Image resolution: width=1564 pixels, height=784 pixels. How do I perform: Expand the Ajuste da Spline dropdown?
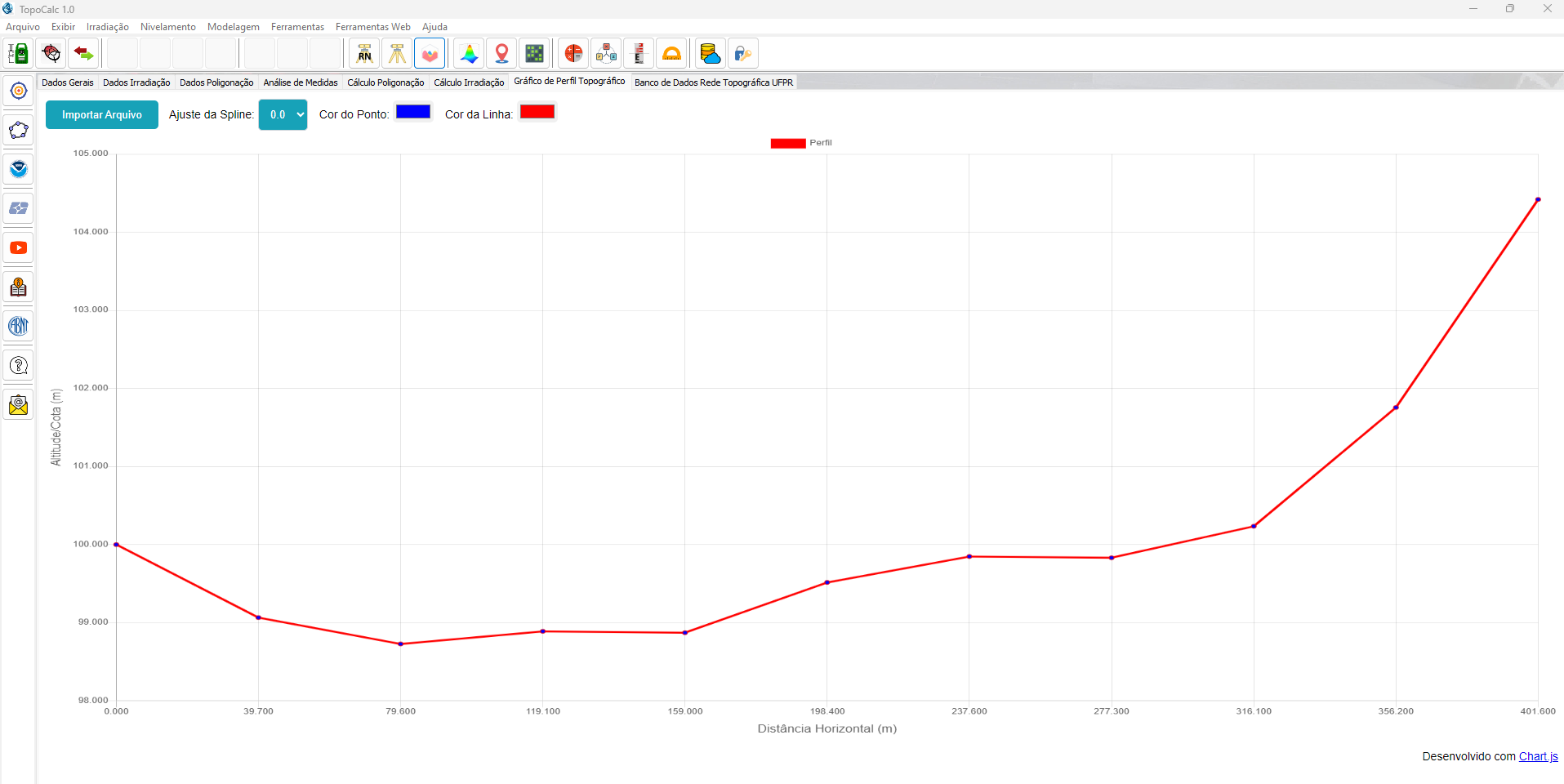click(x=283, y=114)
